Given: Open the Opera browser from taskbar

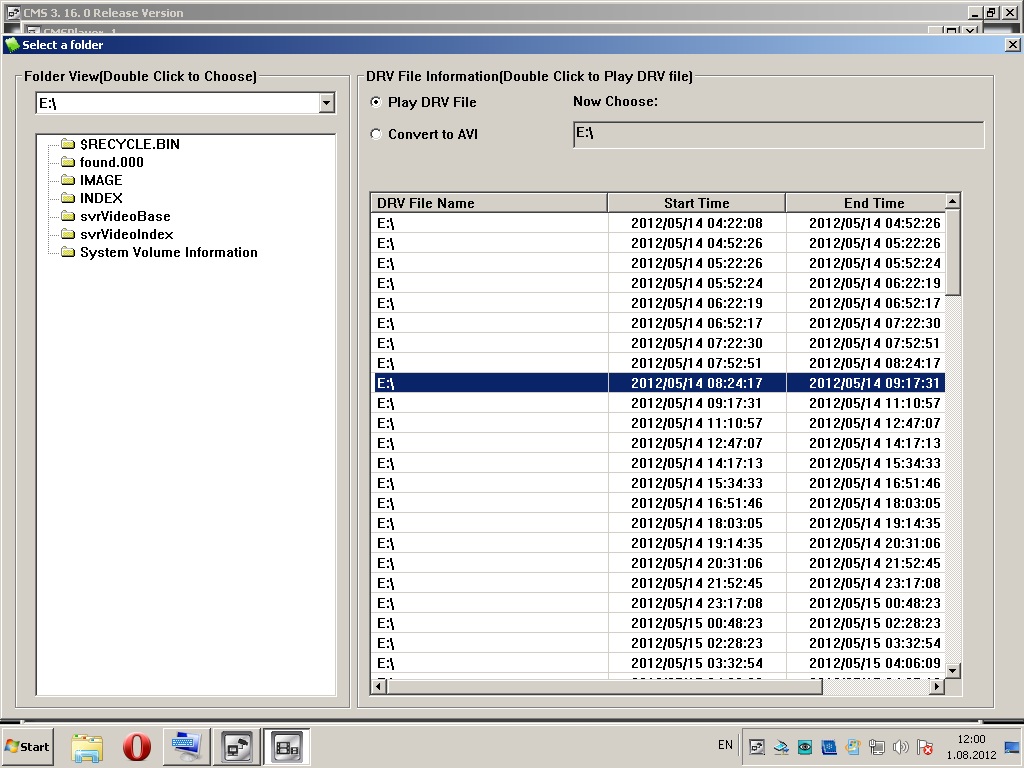Looking at the screenshot, I should [x=137, y=746].
